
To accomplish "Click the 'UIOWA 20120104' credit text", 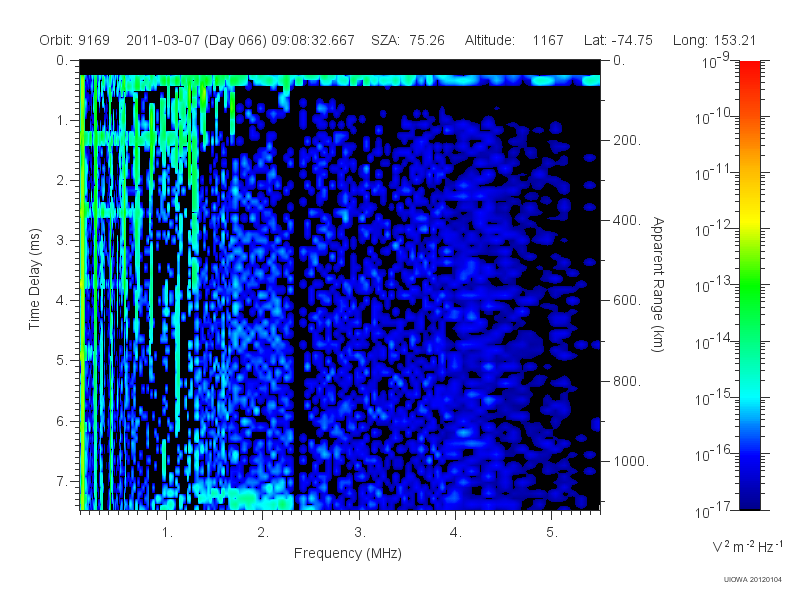I will coord(753,579).
